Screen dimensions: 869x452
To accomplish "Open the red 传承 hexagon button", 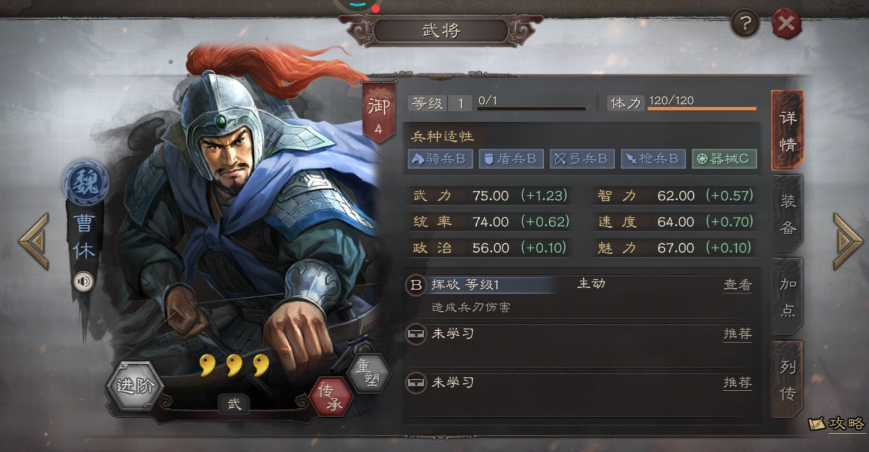I will [x=331, y=397].
